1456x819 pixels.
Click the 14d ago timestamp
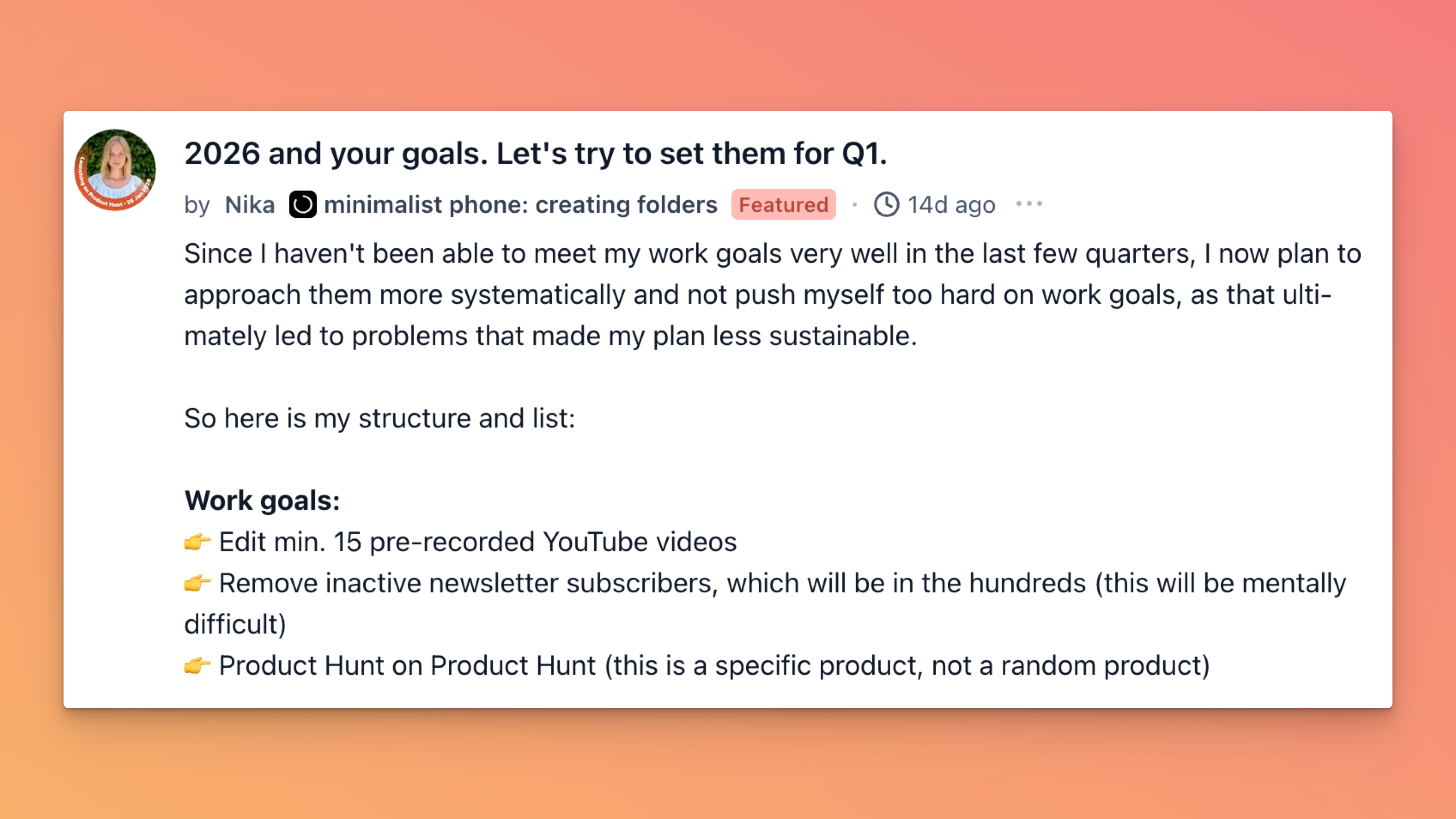(951, 205)
